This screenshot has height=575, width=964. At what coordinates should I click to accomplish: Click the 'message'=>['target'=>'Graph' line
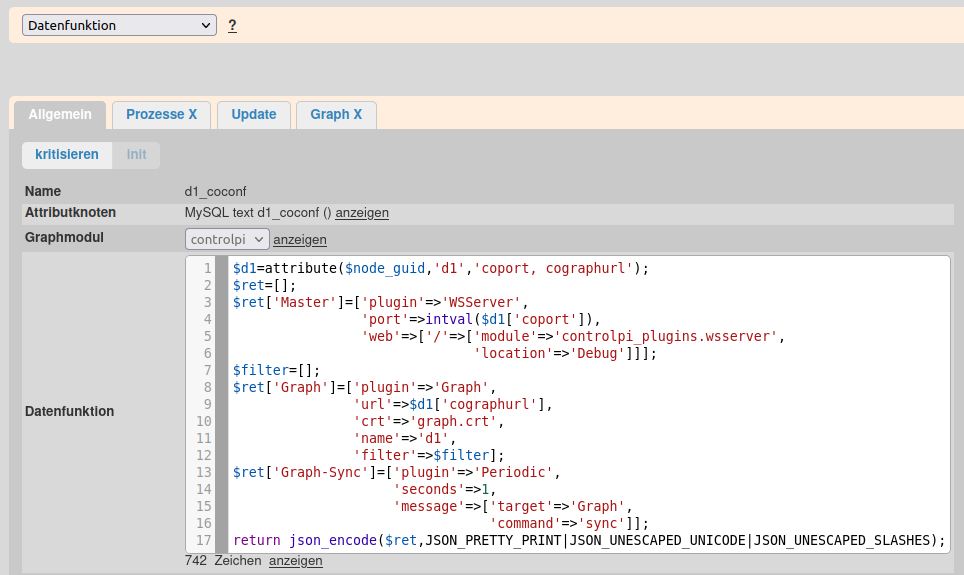pos(513,507)
